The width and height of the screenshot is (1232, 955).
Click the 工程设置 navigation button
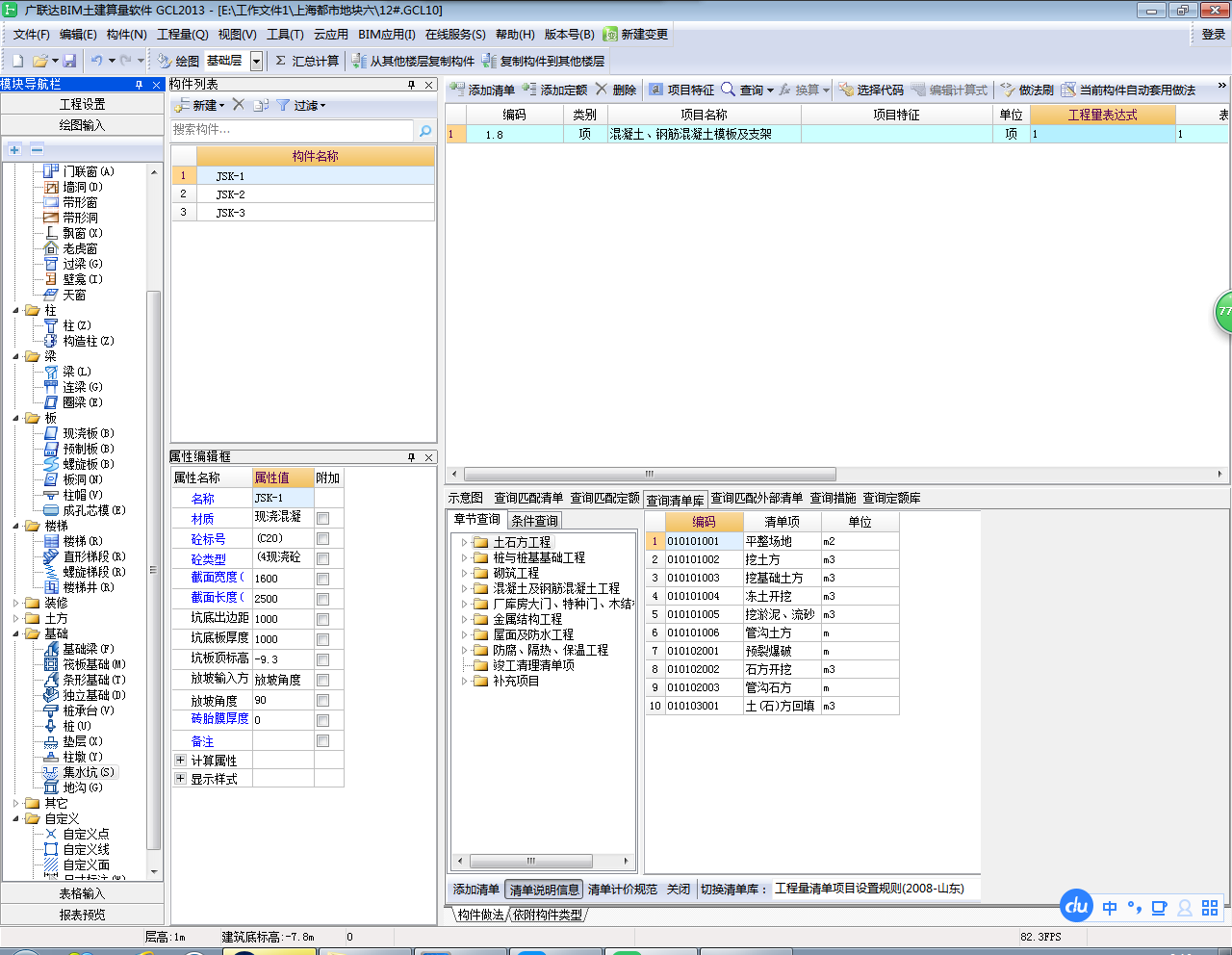[x=83, y=104]
